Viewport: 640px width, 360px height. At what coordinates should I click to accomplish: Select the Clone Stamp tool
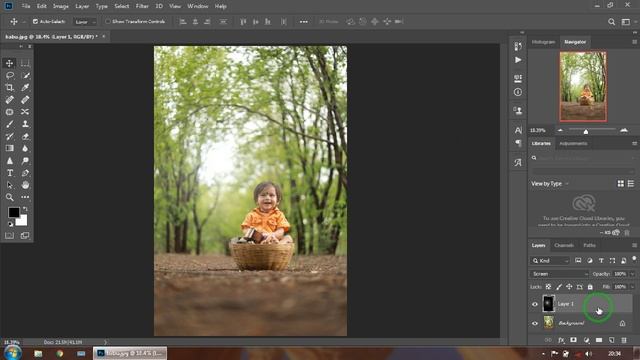(x=25, y=124)
